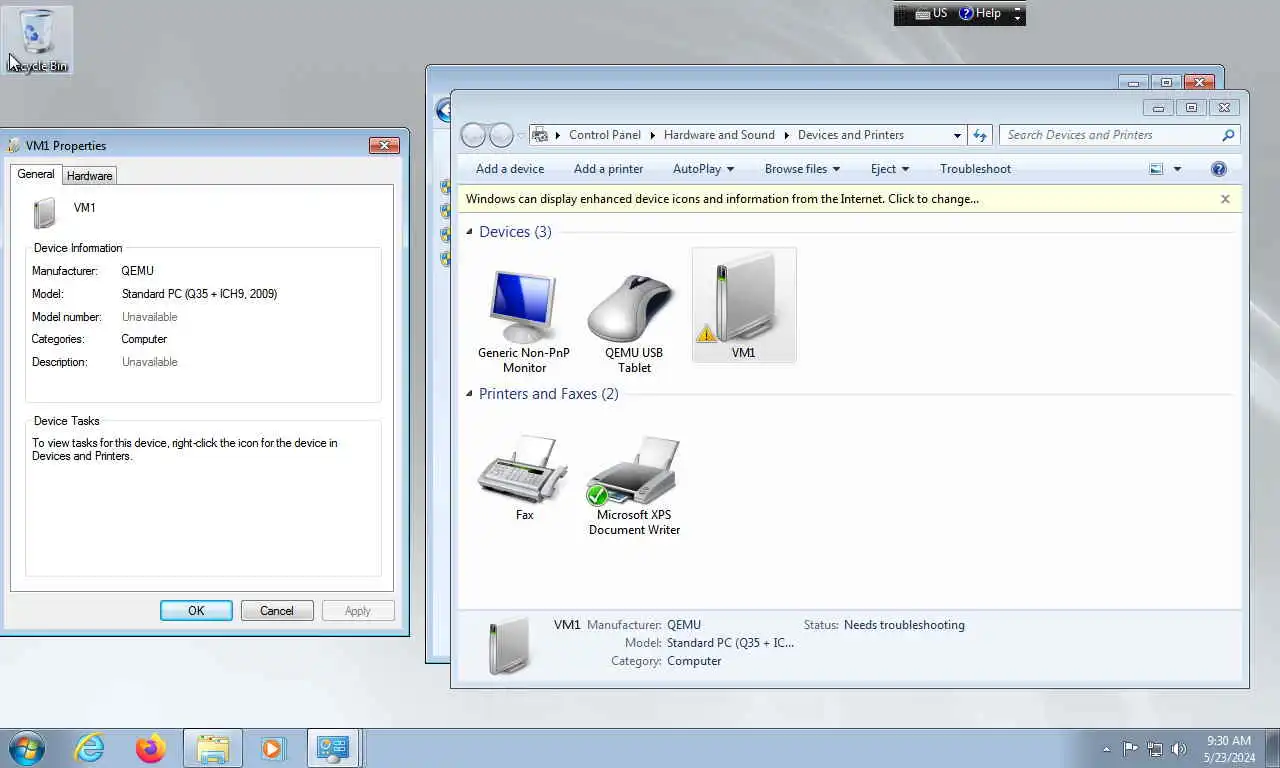
Task: Click the network tray icon
Action: [1154, 748]
